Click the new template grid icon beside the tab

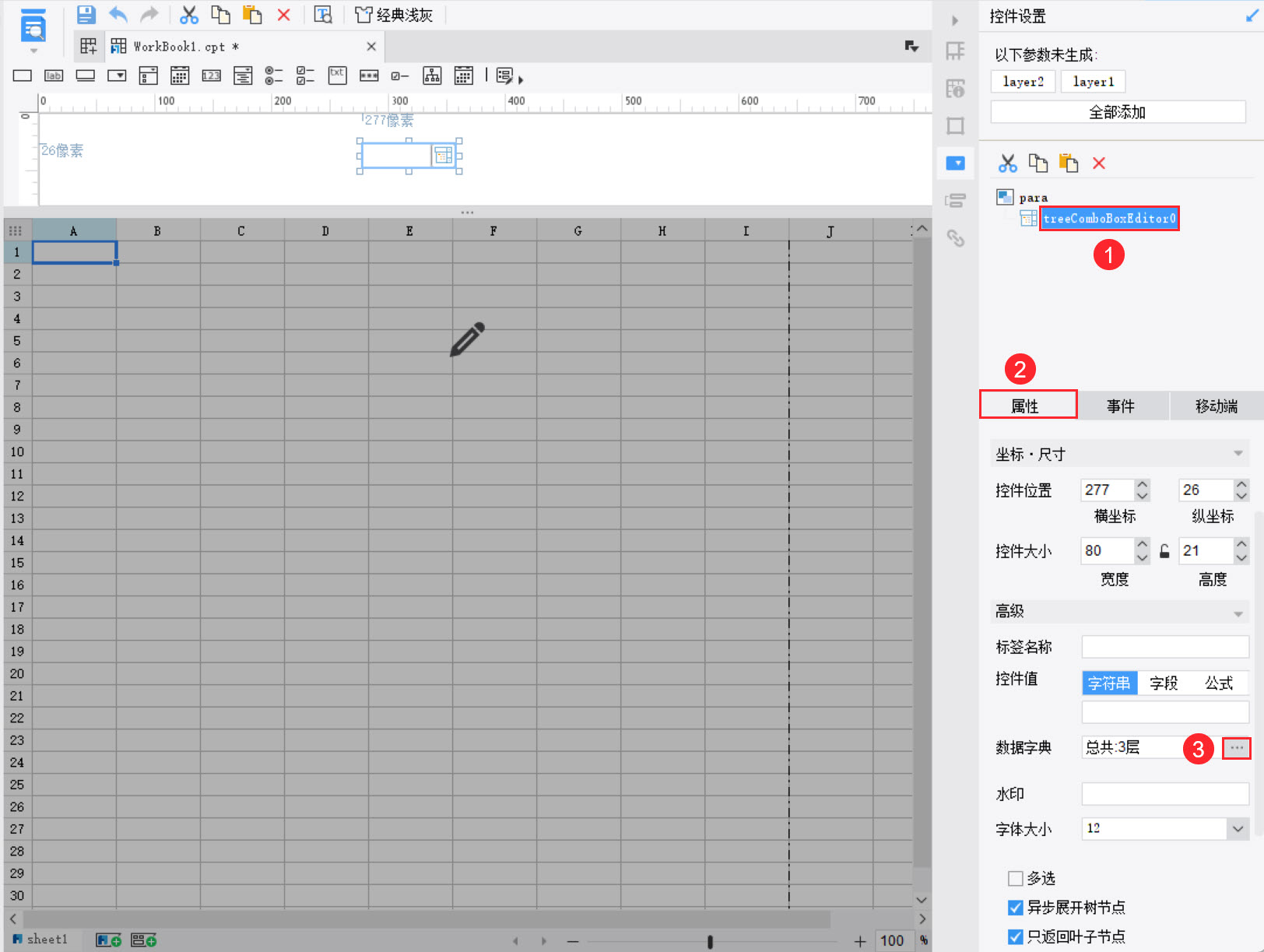tap(89, 47)
